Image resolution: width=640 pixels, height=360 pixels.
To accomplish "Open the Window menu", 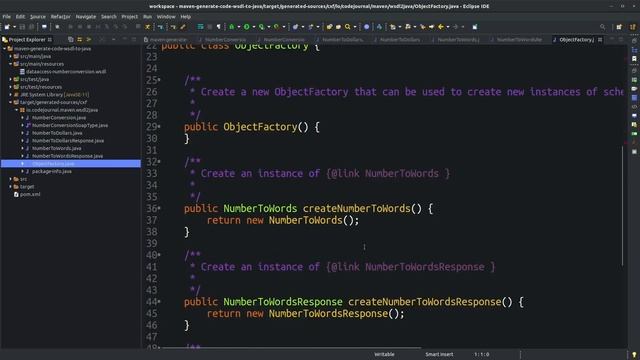I will pos(166,17).
